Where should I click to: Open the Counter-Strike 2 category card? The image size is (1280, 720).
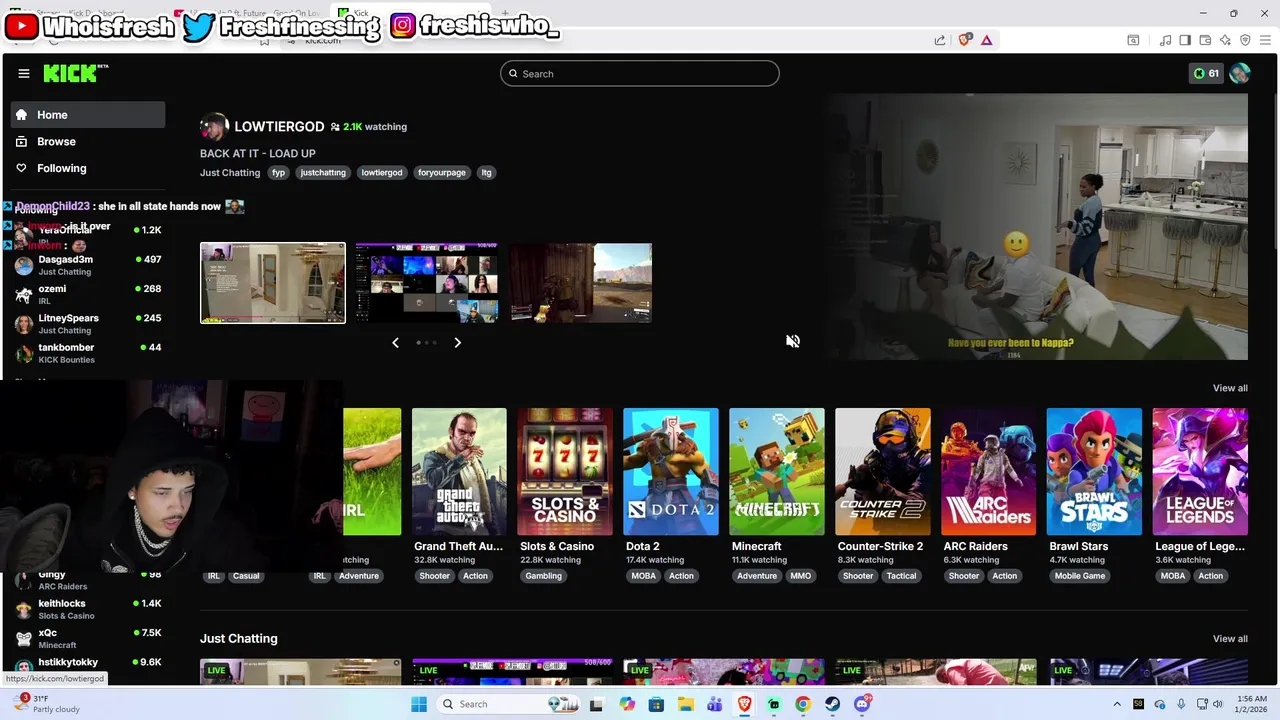(x=883, y=471)
